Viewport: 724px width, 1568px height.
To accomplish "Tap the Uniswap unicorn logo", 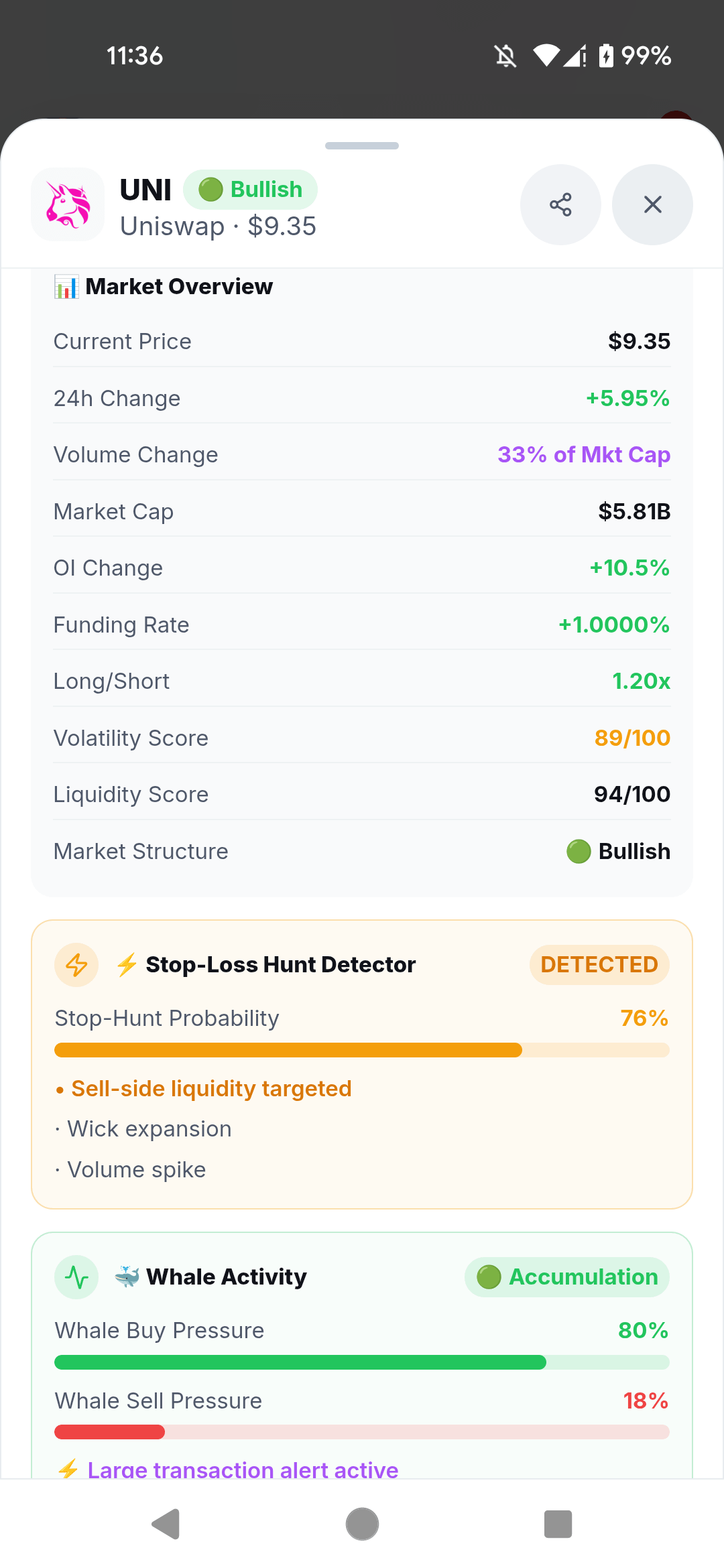I will pyautogui.click(x=68, y=204).
